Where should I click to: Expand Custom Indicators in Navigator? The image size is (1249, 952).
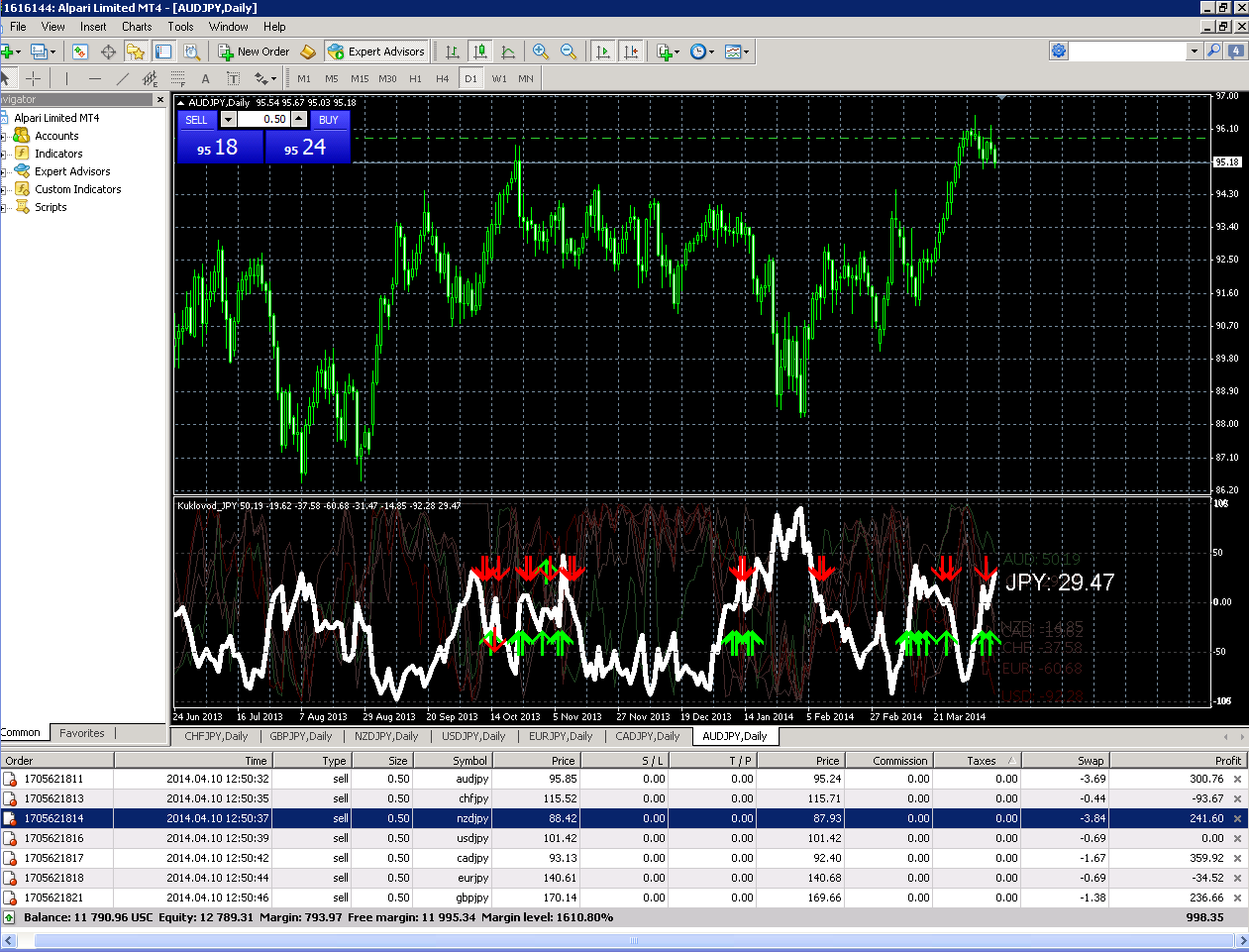tap(4, 189)
